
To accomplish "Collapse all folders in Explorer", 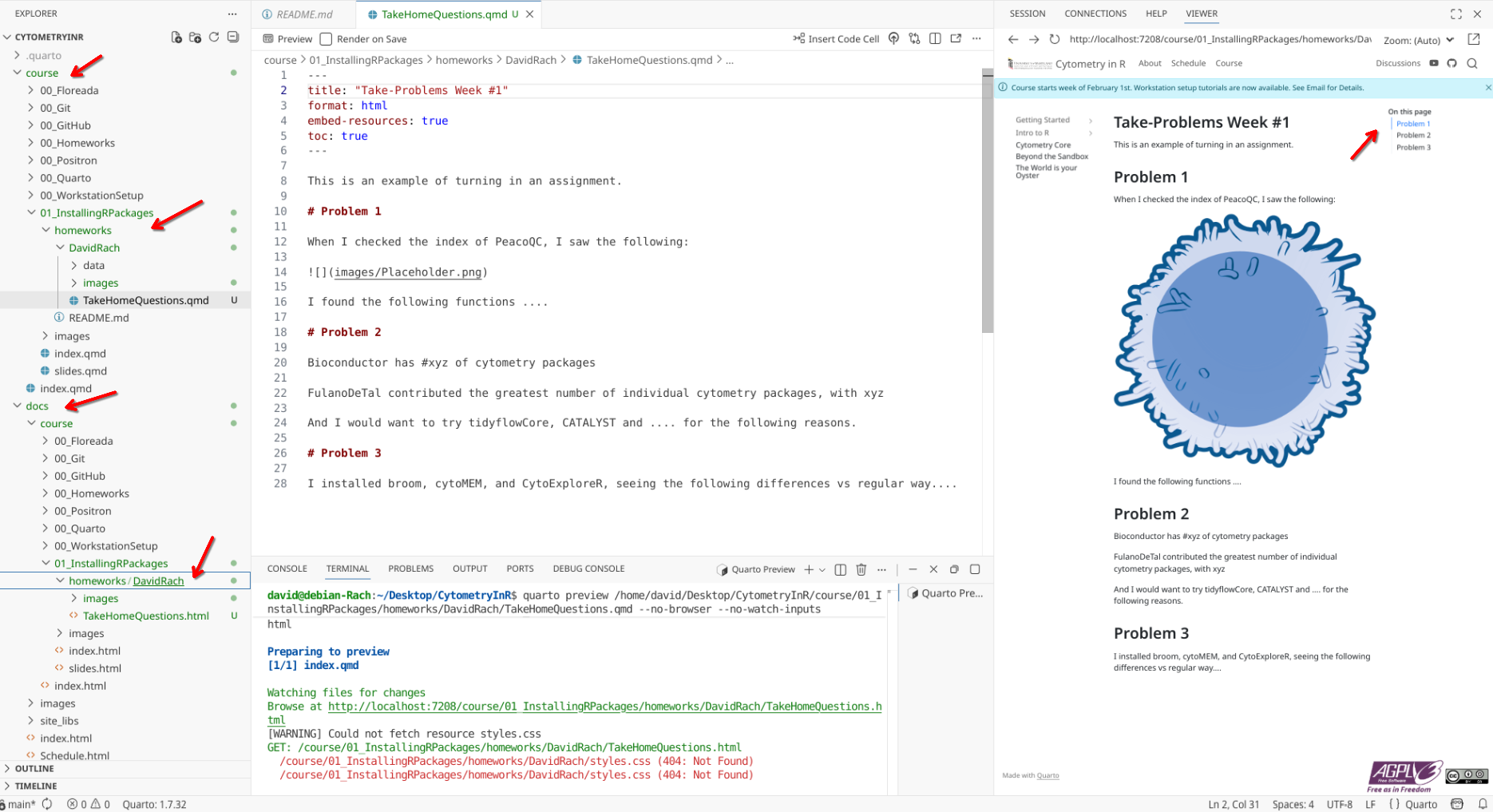I will coord(233,38).
